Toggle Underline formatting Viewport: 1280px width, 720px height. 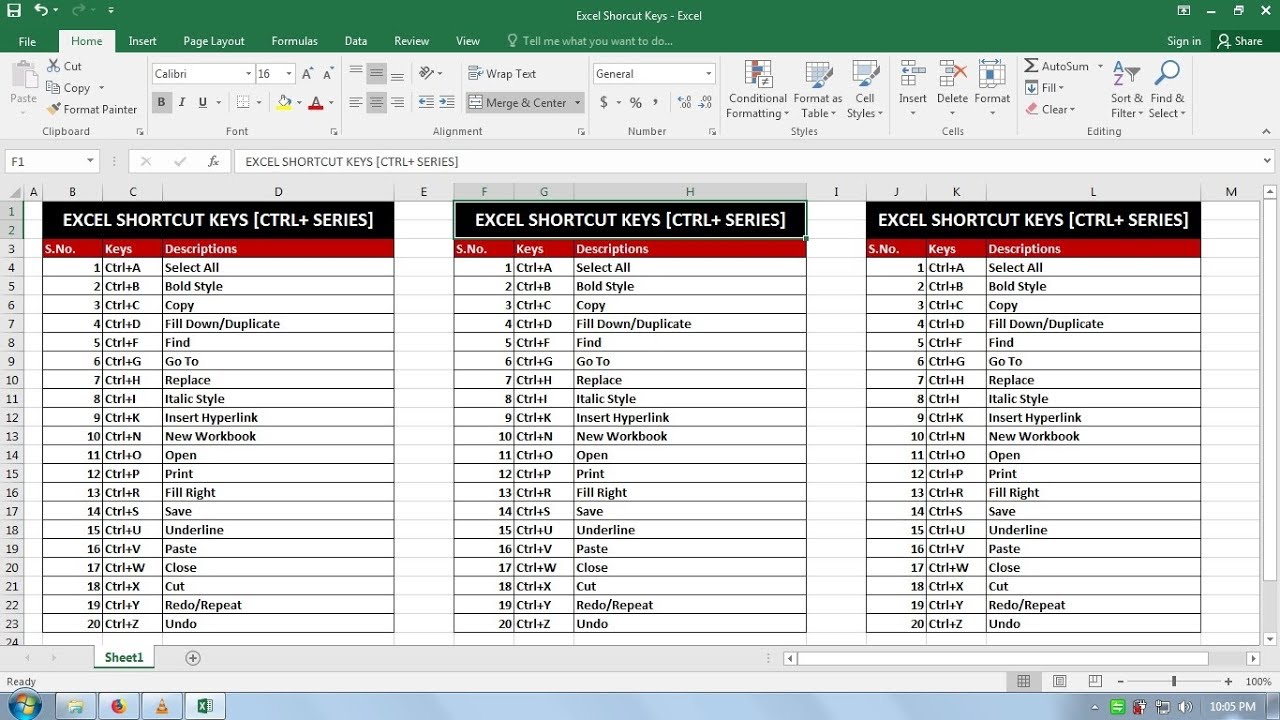click(203, 102)
